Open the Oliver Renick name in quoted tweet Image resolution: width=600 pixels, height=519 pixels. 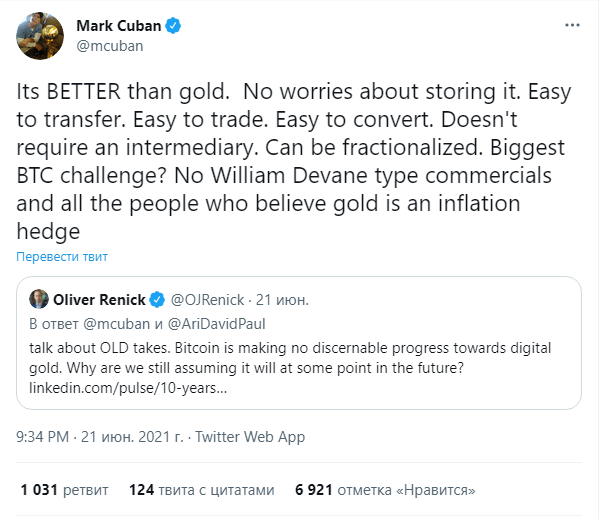99,300
